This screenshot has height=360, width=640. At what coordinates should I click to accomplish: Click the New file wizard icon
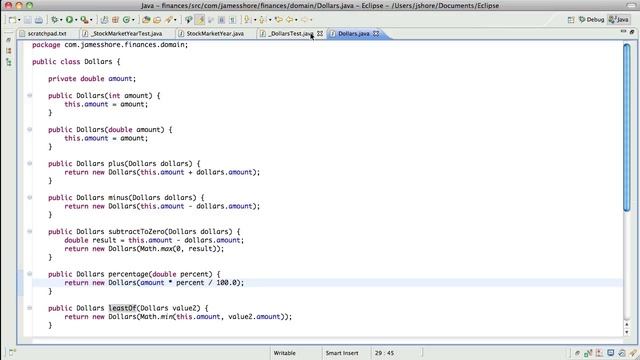pos(13,20)
